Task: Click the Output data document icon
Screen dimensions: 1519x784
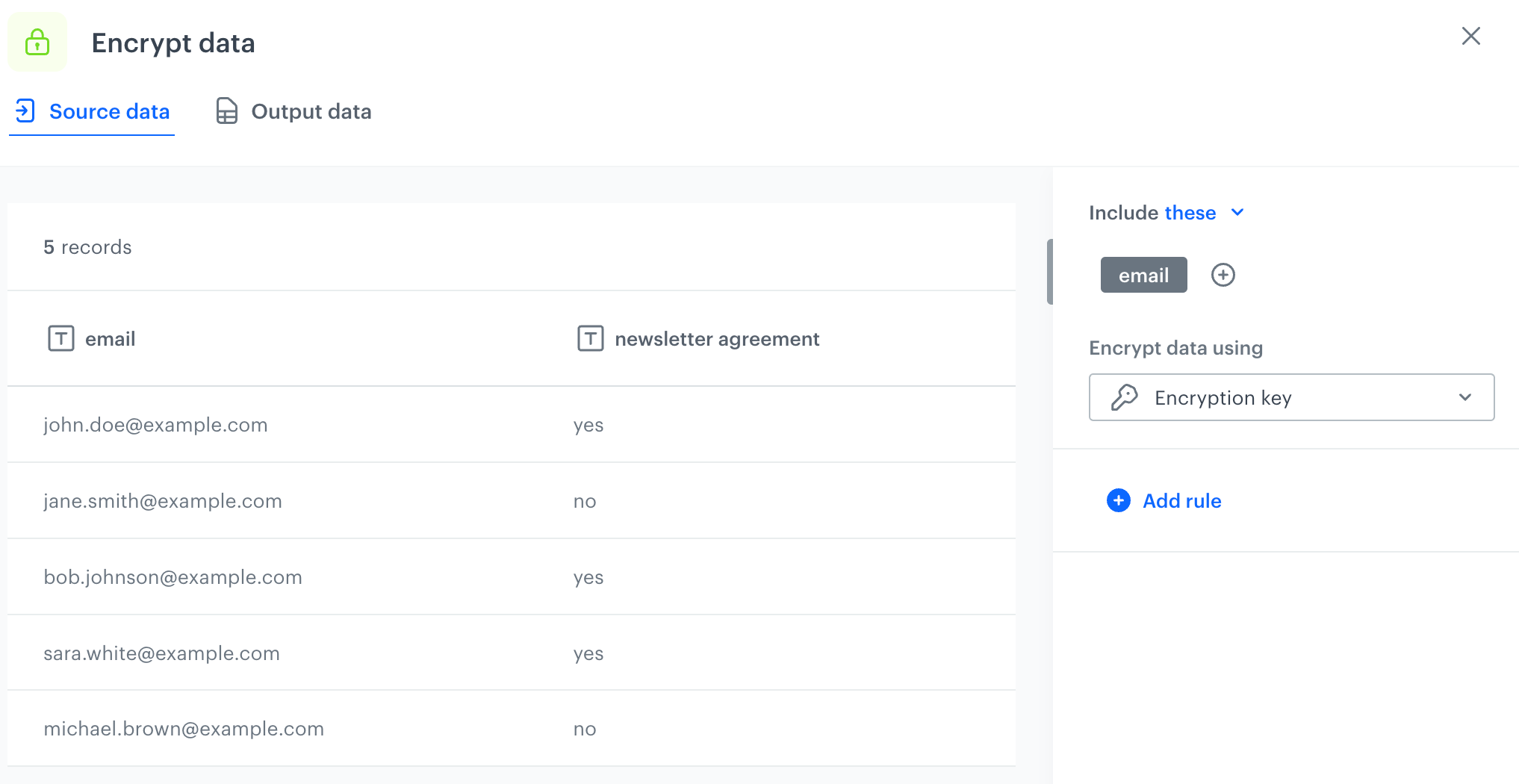Action: pos(226,111)
